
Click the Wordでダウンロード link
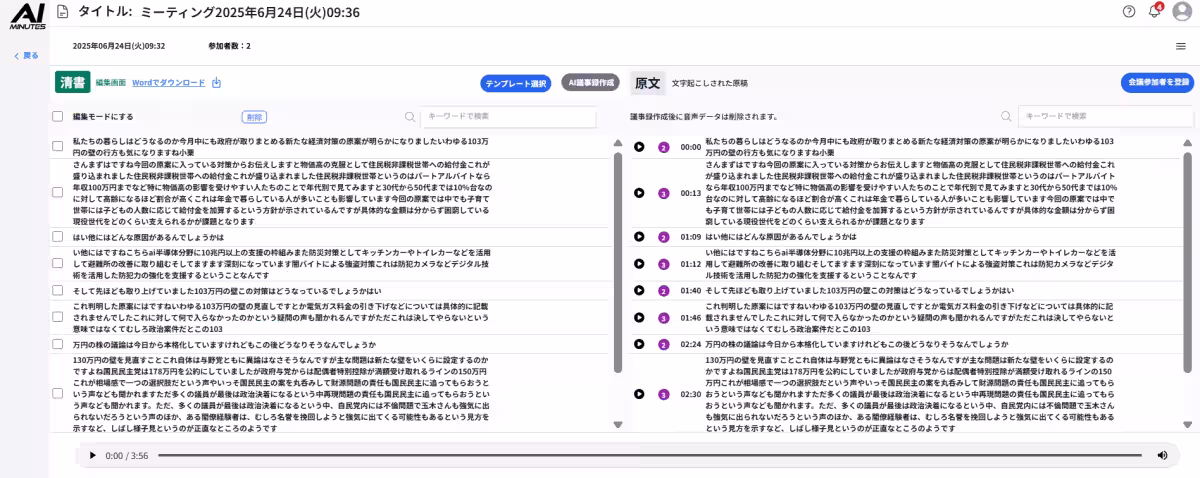168,83
